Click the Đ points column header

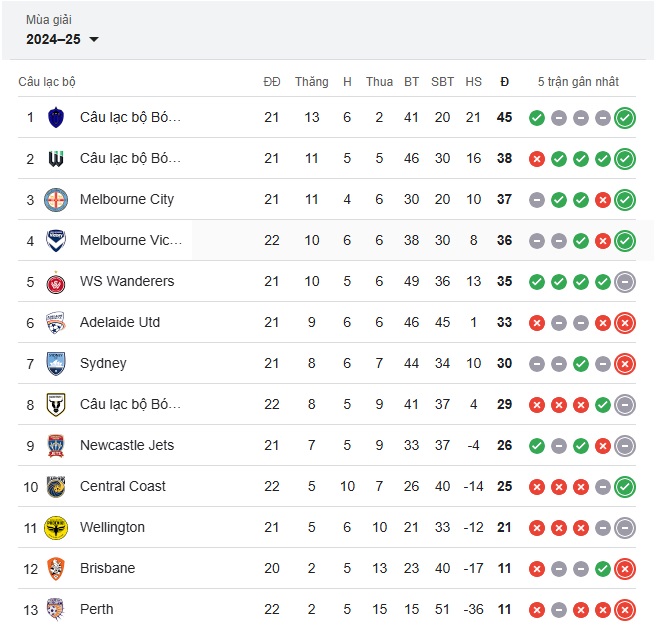coord(504,82)
